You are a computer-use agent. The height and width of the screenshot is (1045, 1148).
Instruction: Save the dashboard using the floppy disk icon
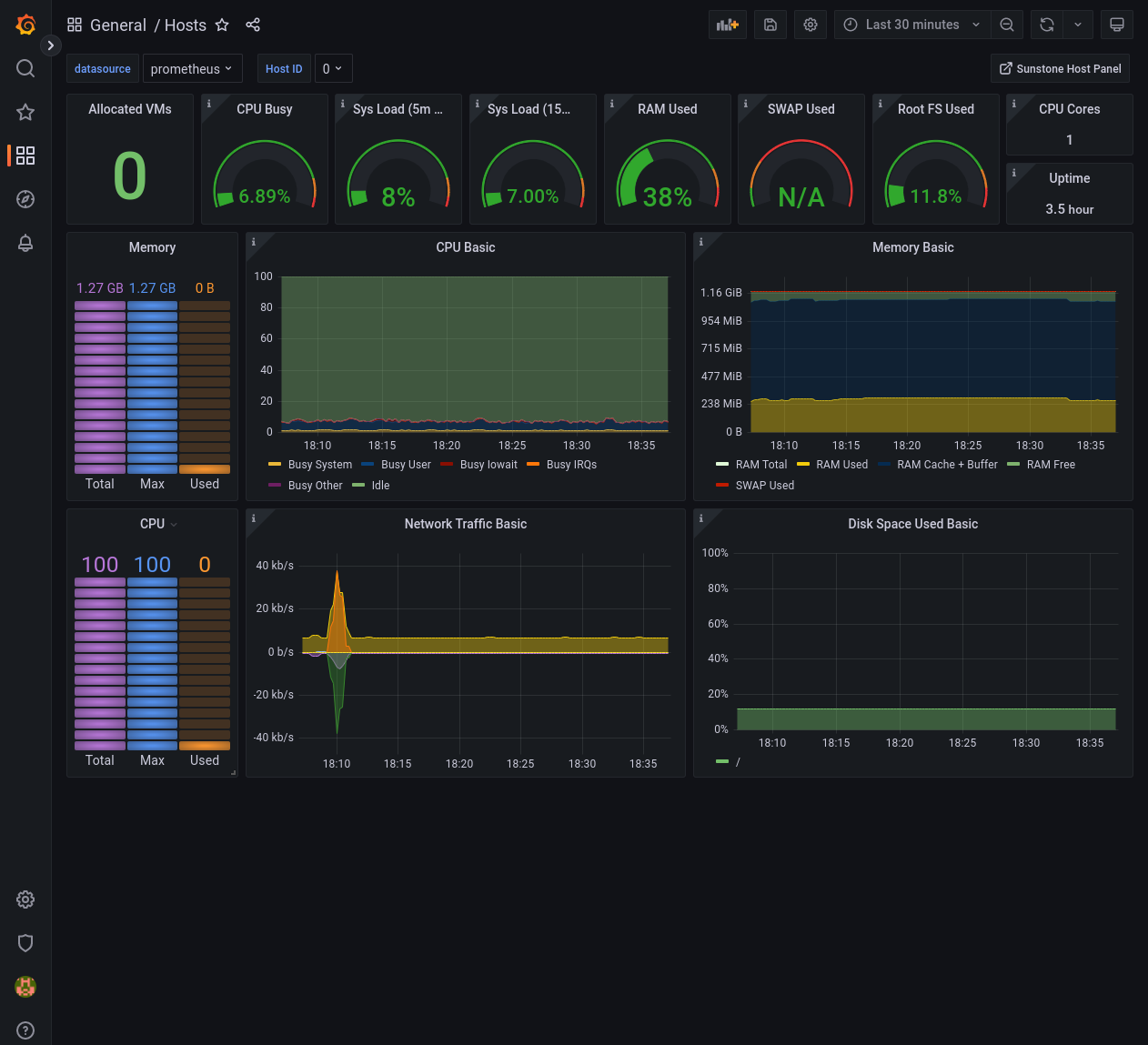pyautogui.click(x=770, y=25)
